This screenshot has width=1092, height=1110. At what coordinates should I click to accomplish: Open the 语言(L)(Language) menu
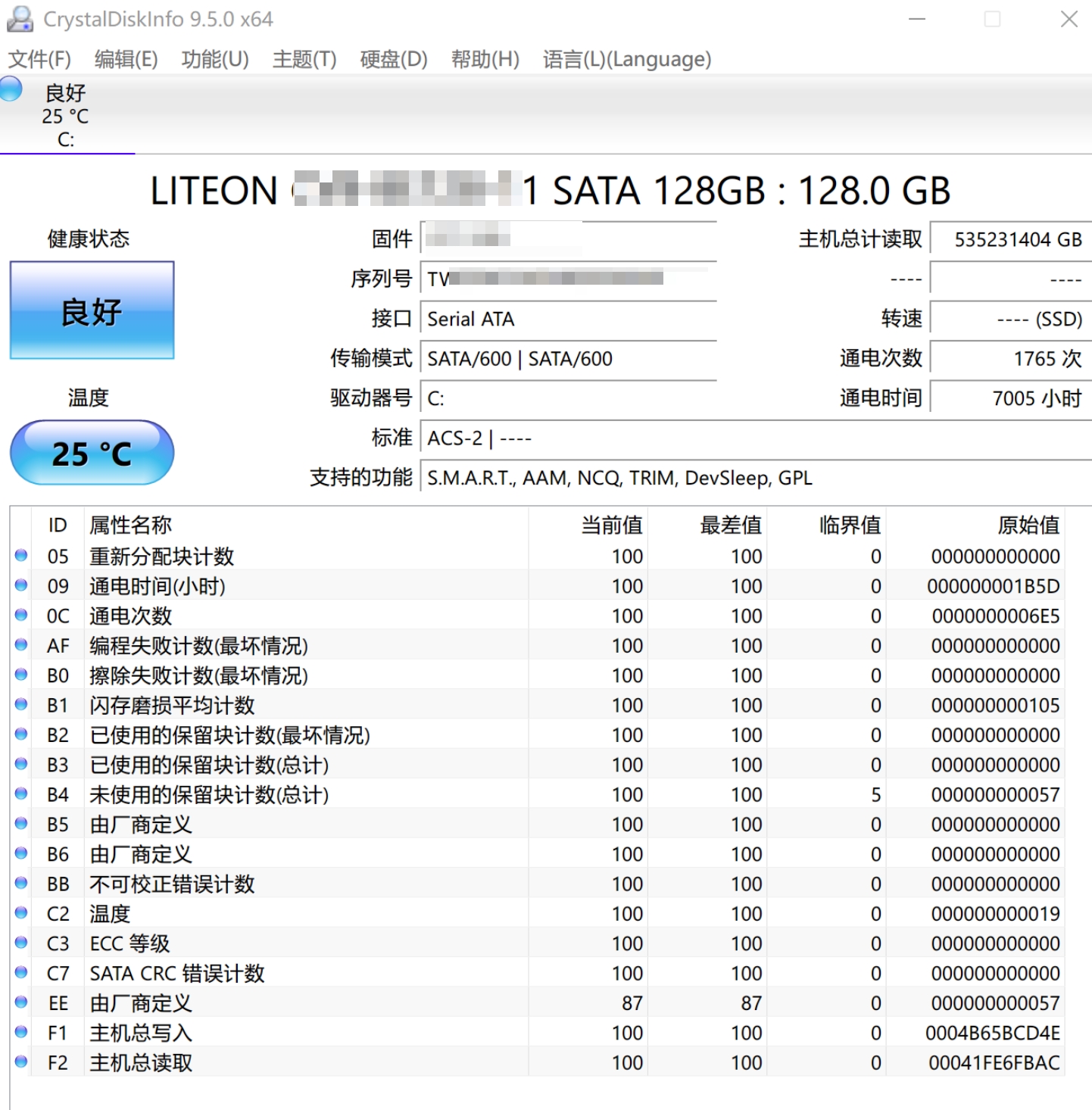click(627, 59)
